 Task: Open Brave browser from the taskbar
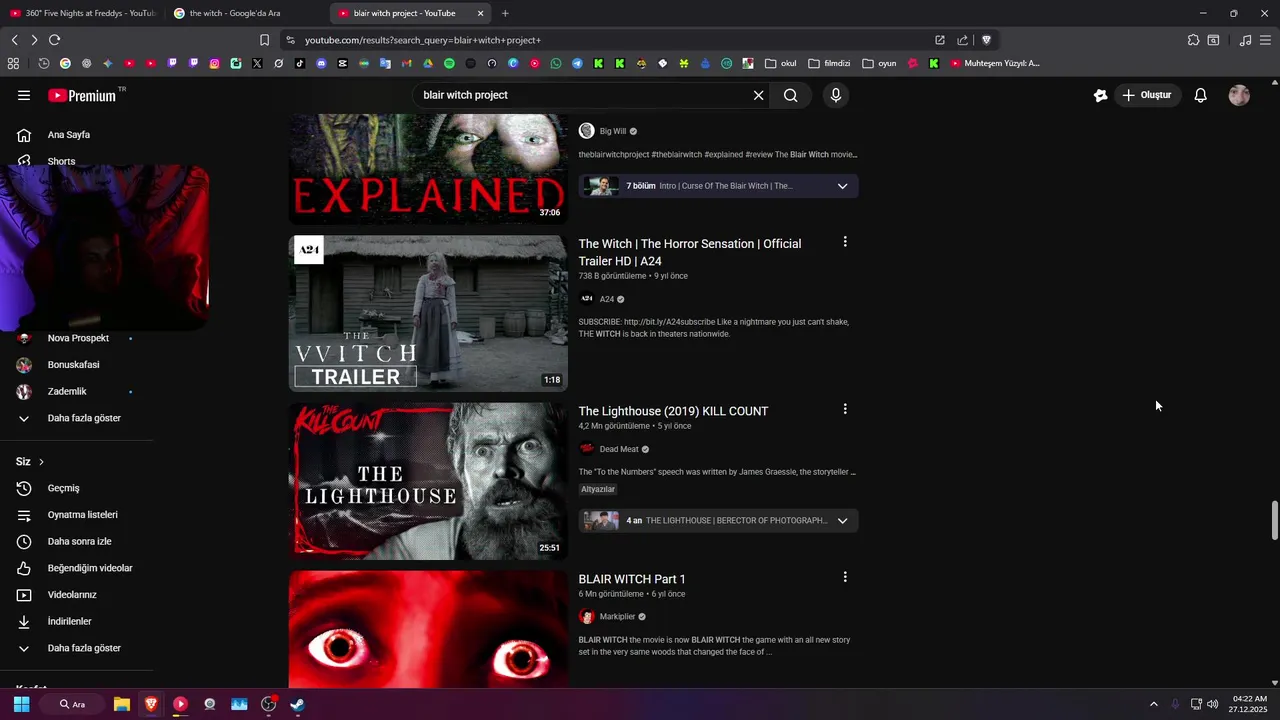150,704
